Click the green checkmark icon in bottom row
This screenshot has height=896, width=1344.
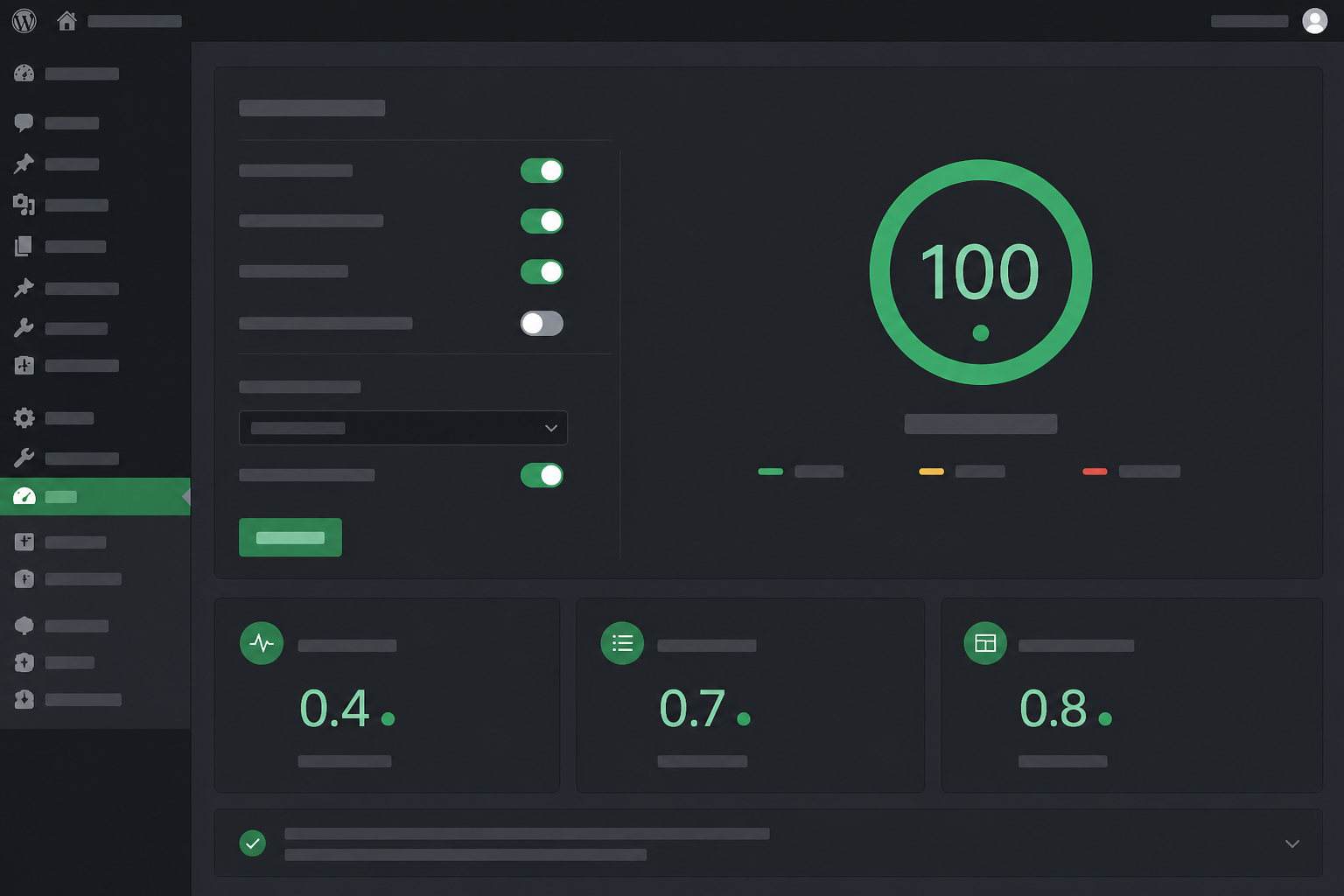(x=253, y=843)
